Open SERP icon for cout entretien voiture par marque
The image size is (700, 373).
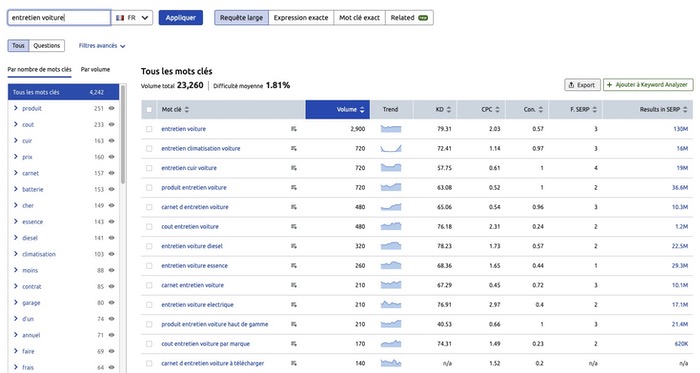pos(293,344)
